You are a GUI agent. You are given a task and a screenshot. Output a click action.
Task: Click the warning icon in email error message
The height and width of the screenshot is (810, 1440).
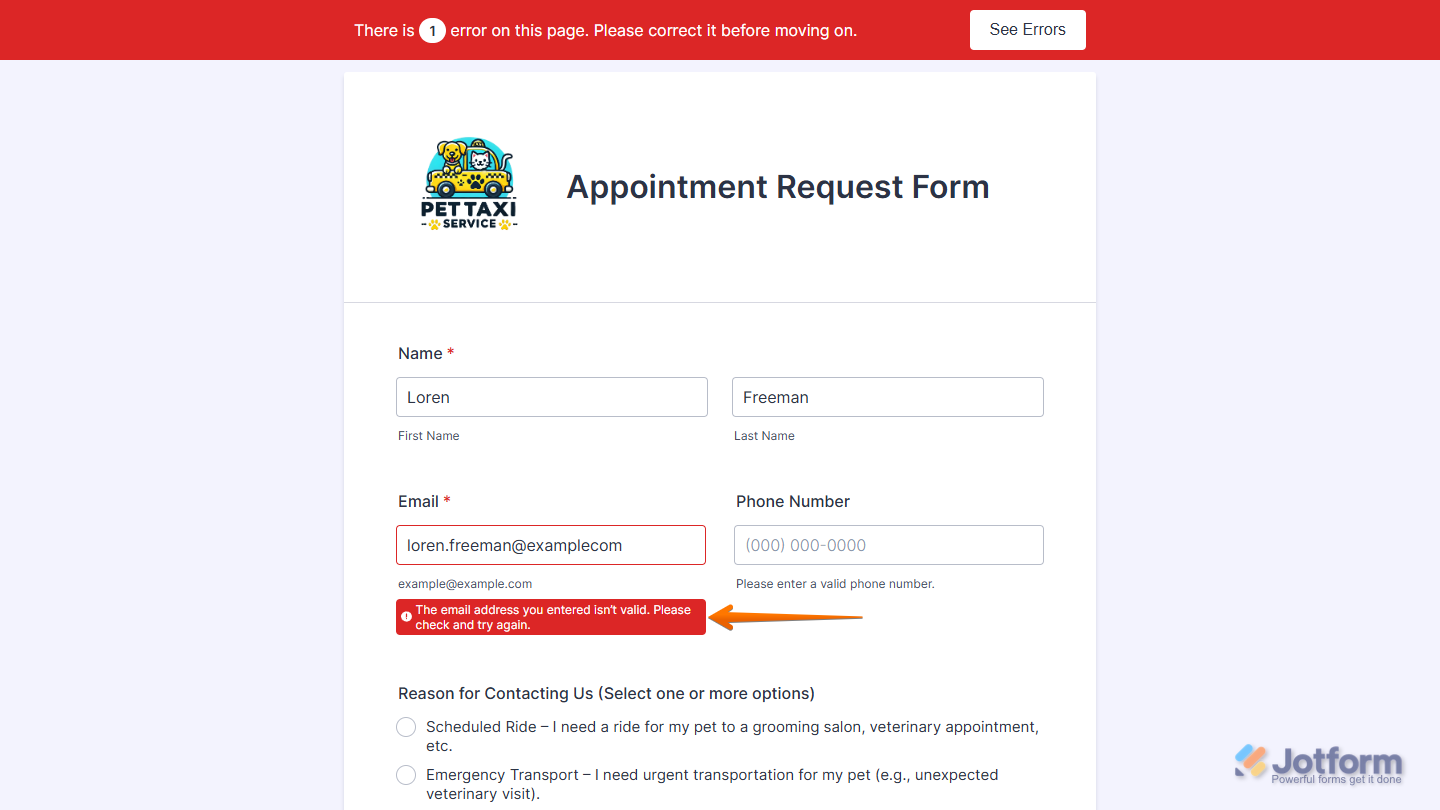406,617
